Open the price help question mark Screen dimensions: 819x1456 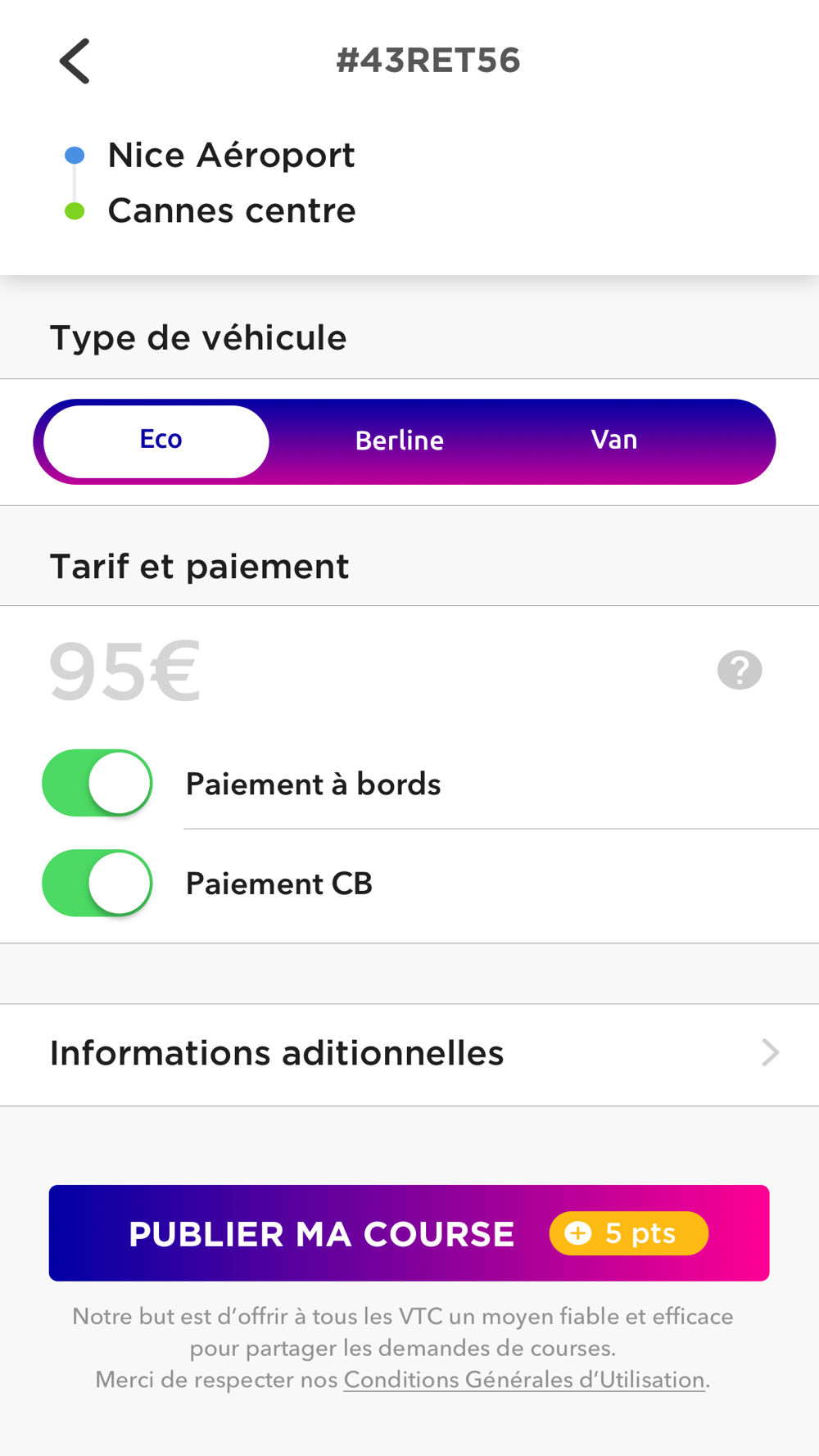click(x=740, y=671)
